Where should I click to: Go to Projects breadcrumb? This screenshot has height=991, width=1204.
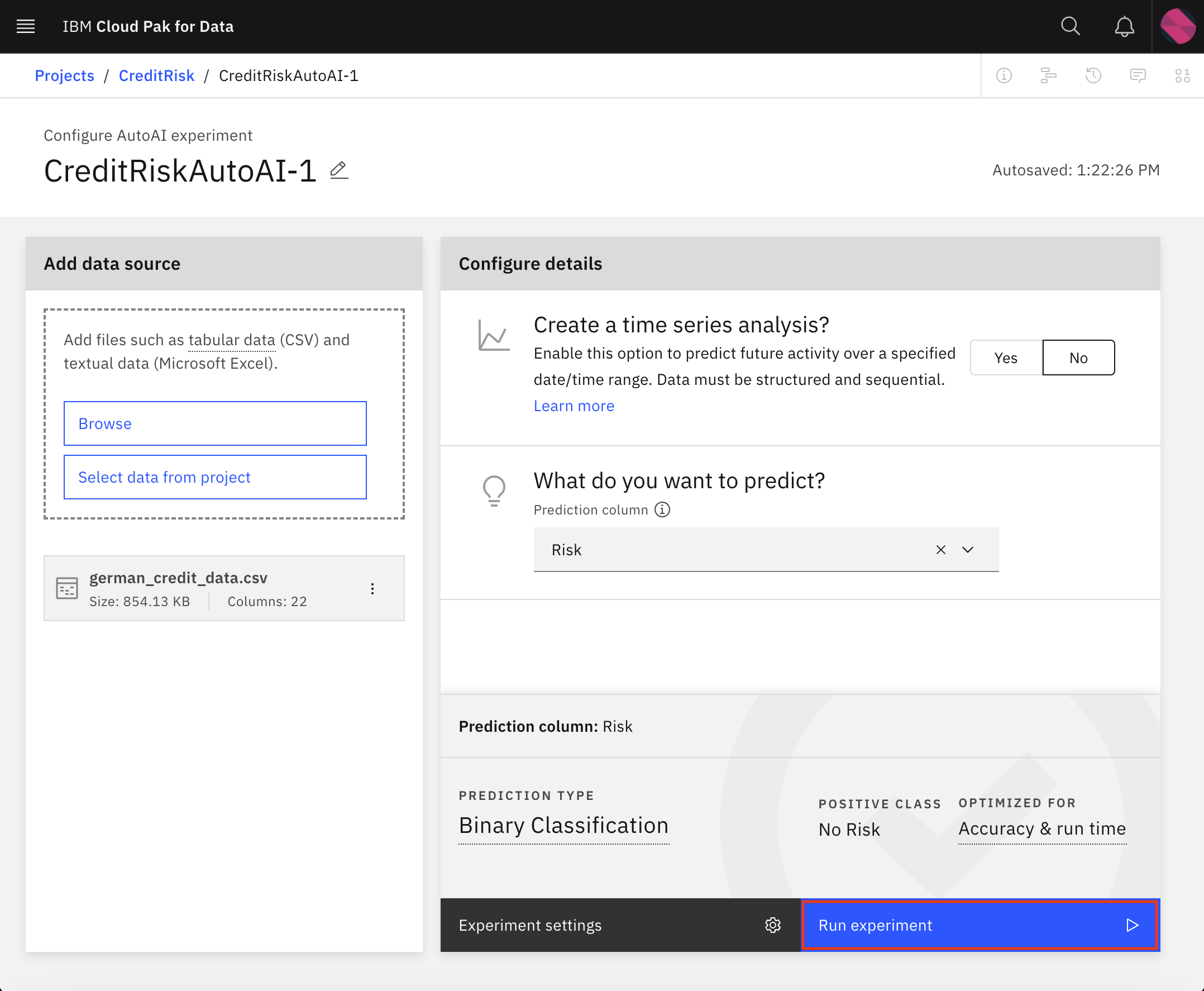click(64, 75)
